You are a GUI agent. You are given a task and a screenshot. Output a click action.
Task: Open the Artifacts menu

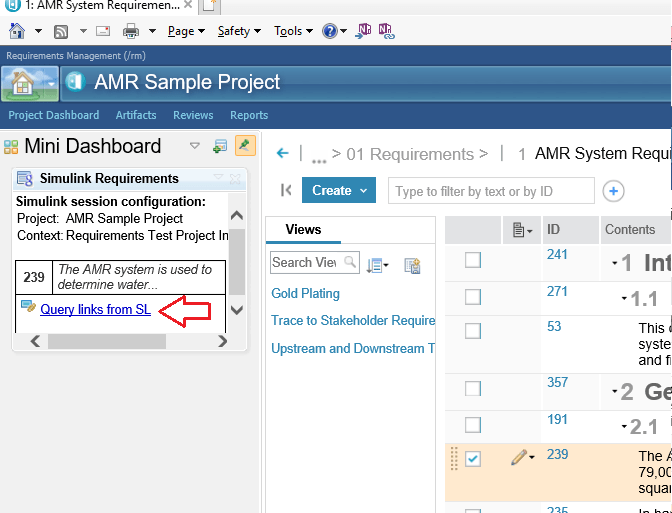pyautogui.click(x=136, y=115)
